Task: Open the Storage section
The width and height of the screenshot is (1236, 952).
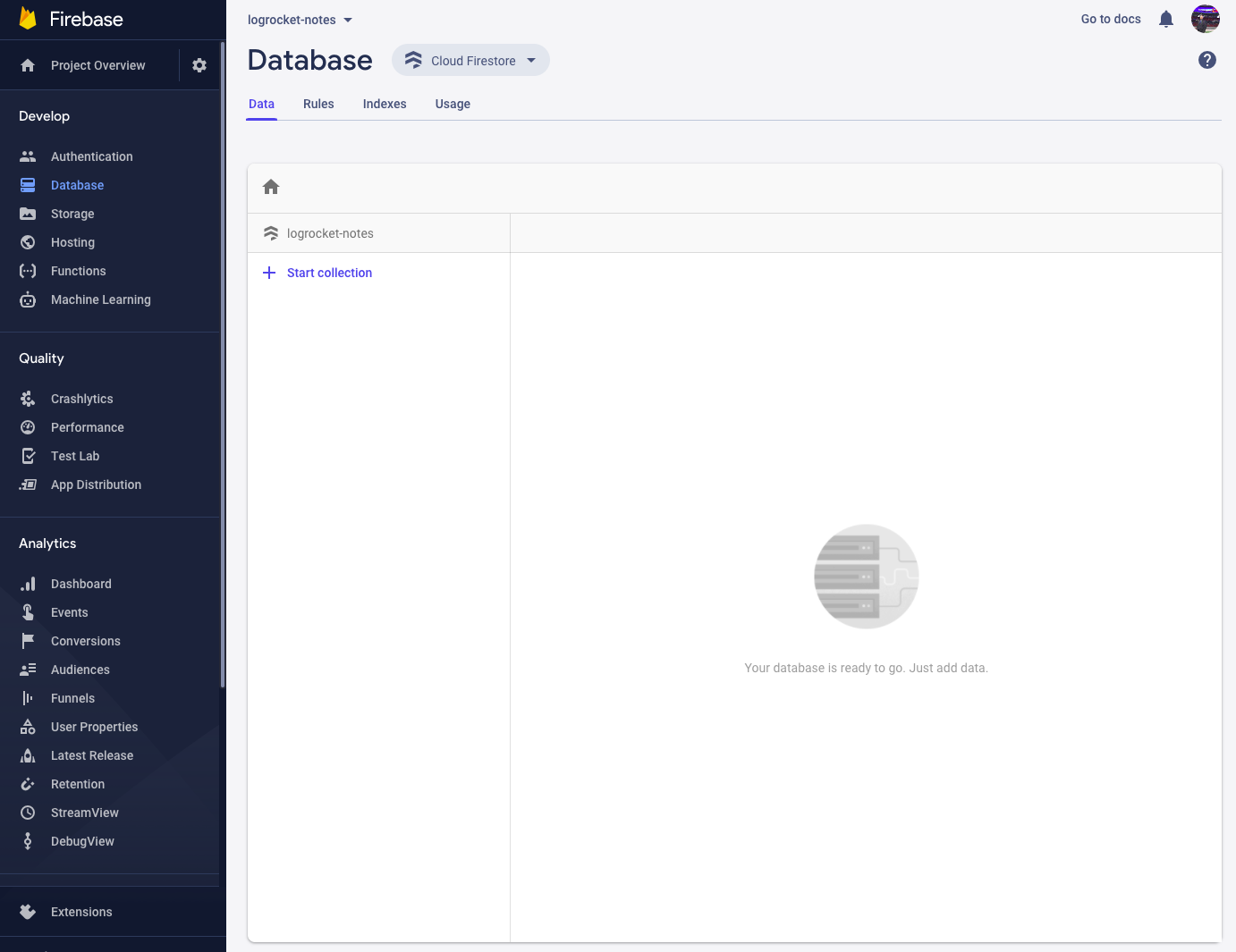Action: pos(72,214)
